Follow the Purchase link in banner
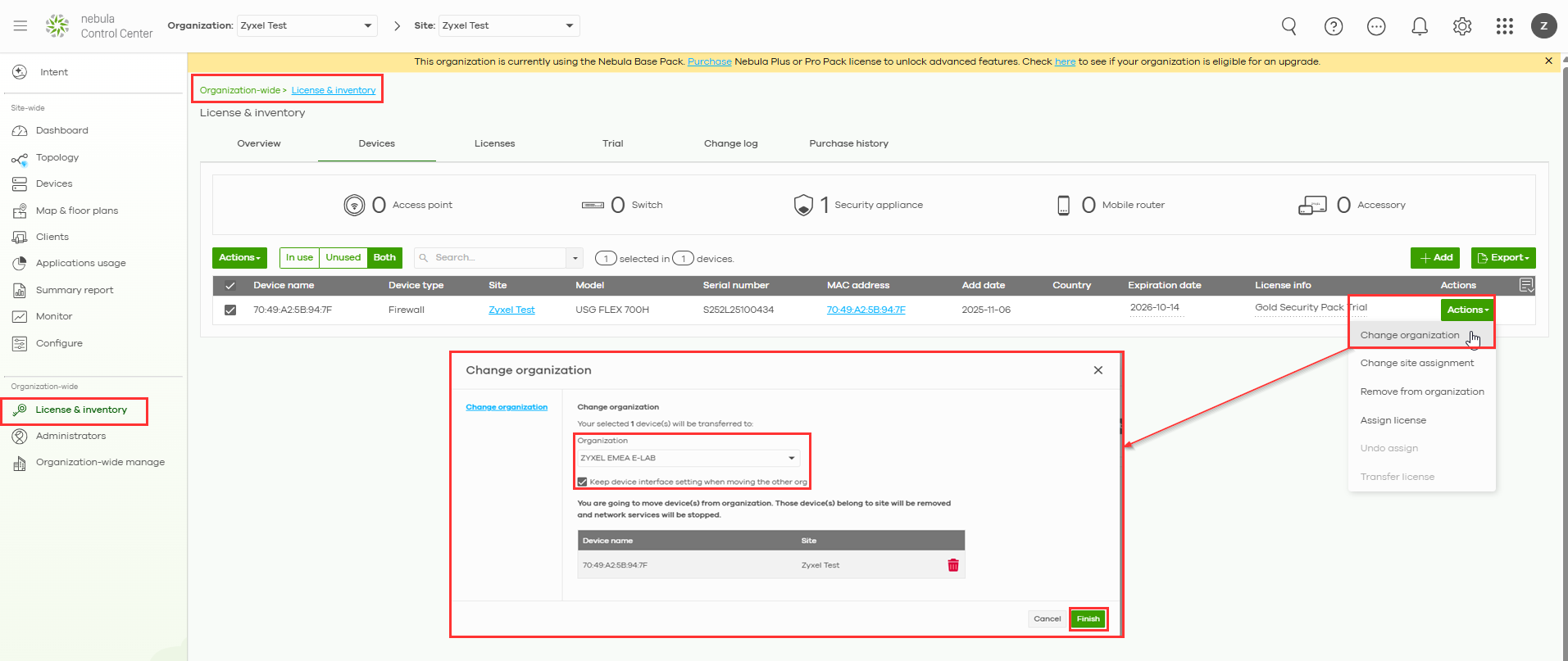This screenshot has height=661, width=1568. [710, 61]
